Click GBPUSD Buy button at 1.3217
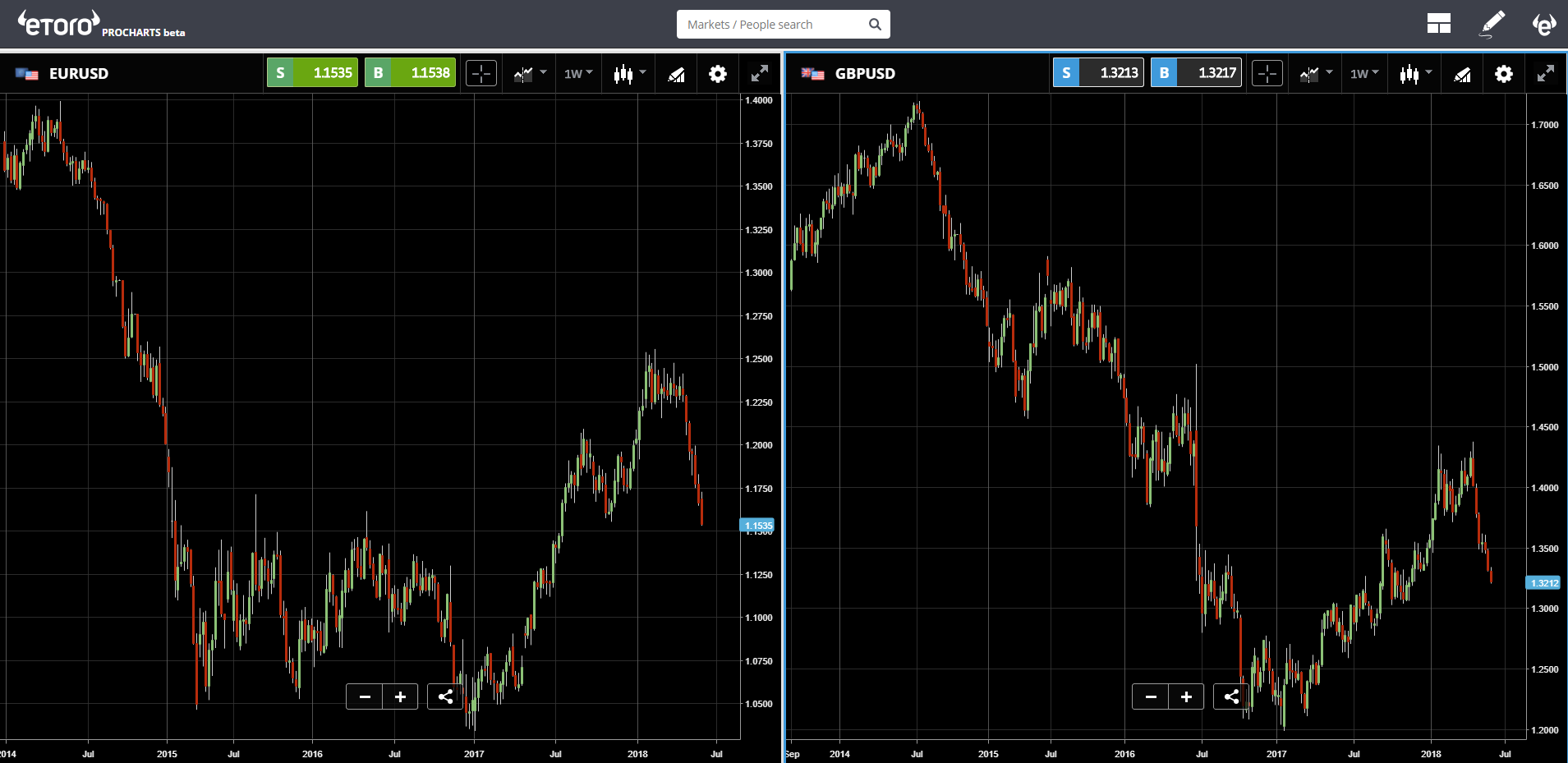Viewport: 1568px width, 763px height. pos(1196,73)
